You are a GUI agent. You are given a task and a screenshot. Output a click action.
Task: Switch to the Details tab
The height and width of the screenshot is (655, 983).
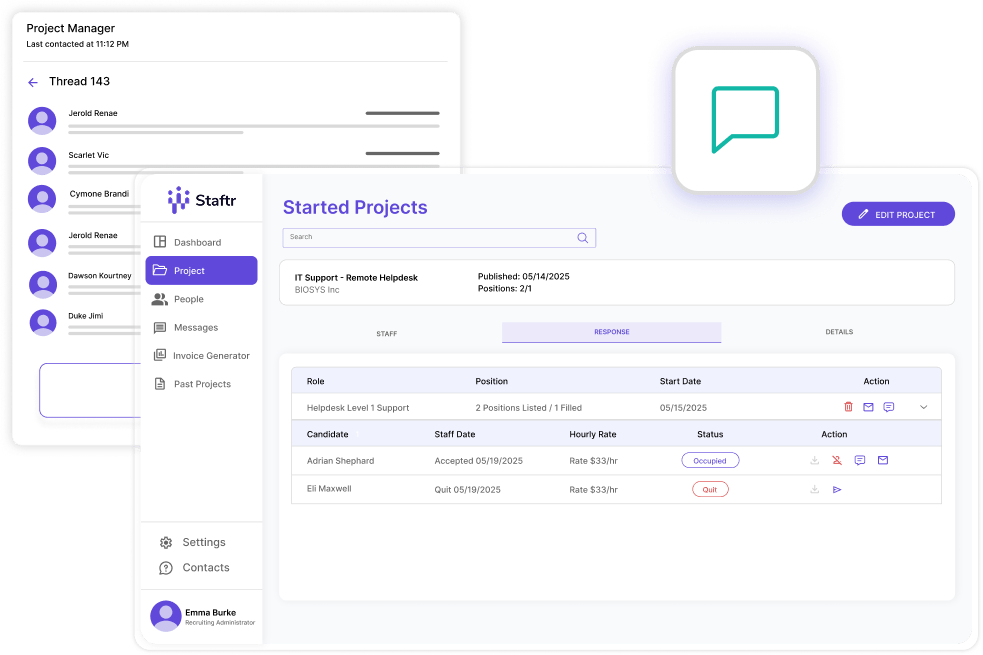click(839, 332)
